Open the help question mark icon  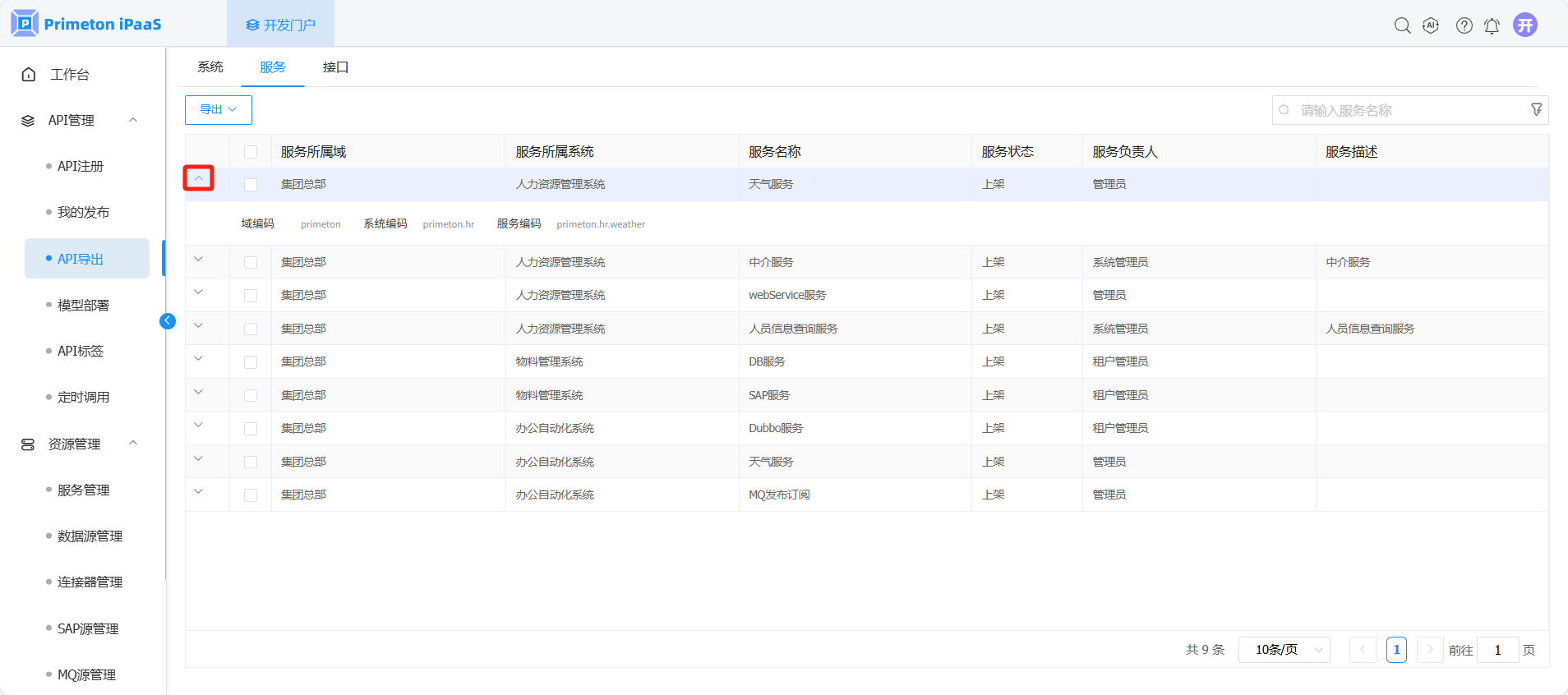coord(1464,25)
